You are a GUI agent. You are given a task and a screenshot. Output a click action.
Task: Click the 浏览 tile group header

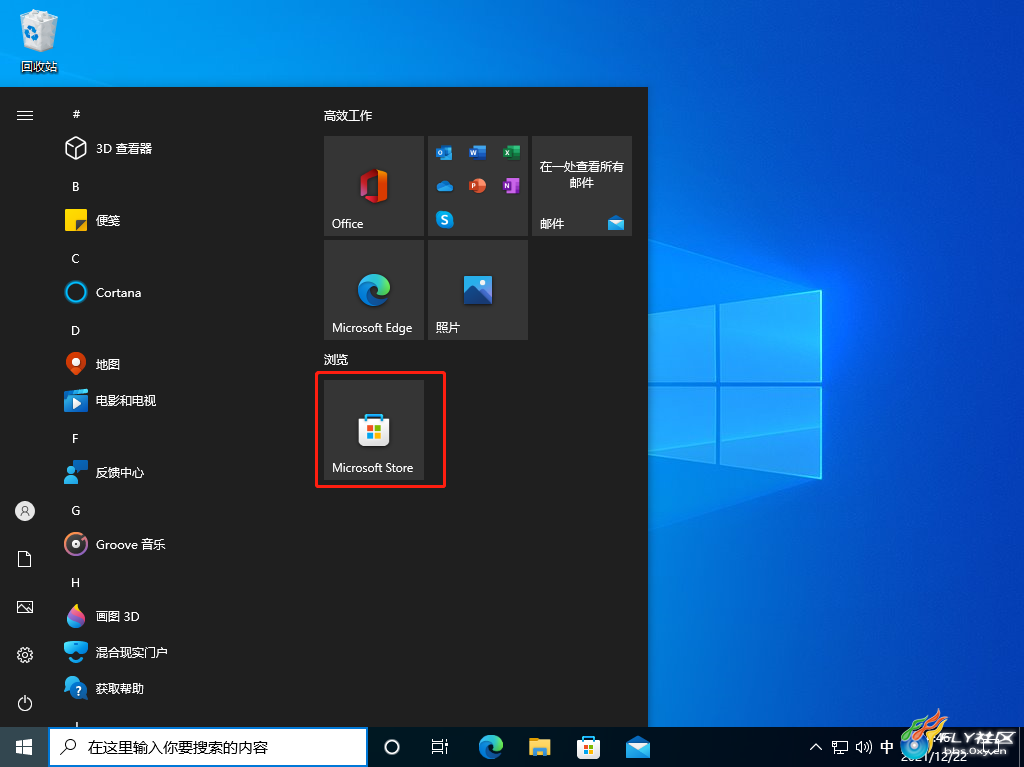click(336, 359)
